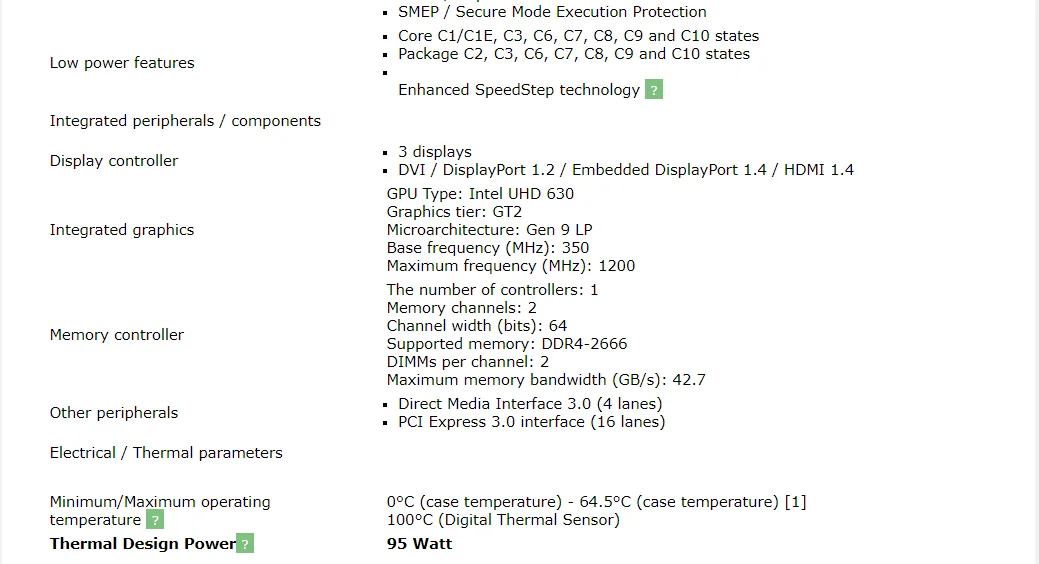Click the Direct Media Interface 3.0 bullet
This screenshot has width=1039, height=564.
pyautogui.click(x=530, y=404)
